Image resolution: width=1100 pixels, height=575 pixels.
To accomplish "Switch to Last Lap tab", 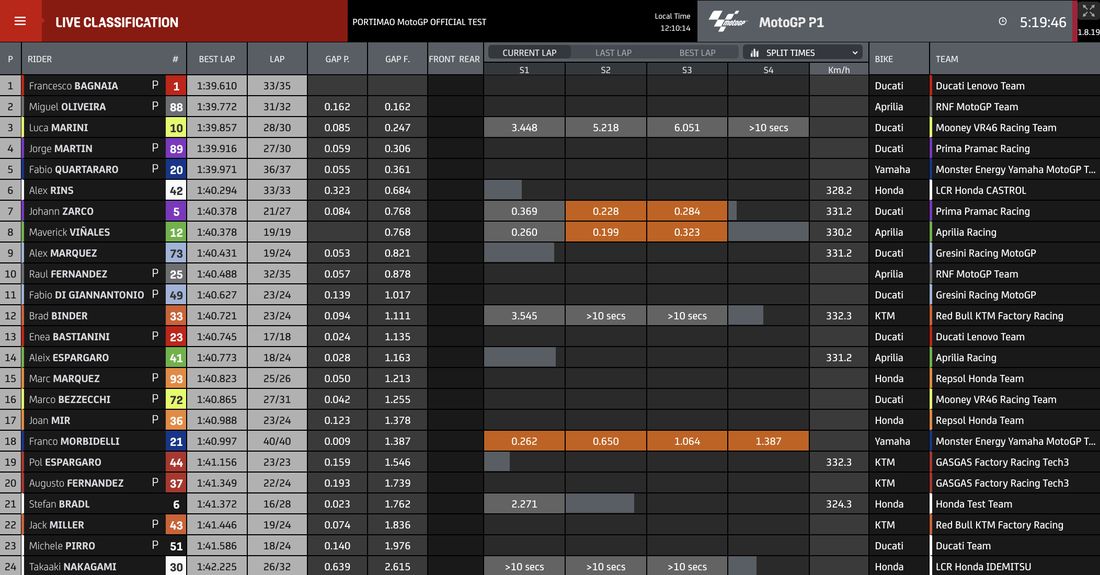I will (613, 53).
